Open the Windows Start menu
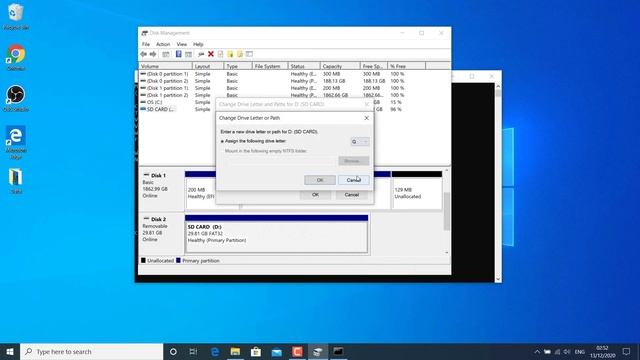This screenshot has width=640, height=360. [x=10, y=351]
